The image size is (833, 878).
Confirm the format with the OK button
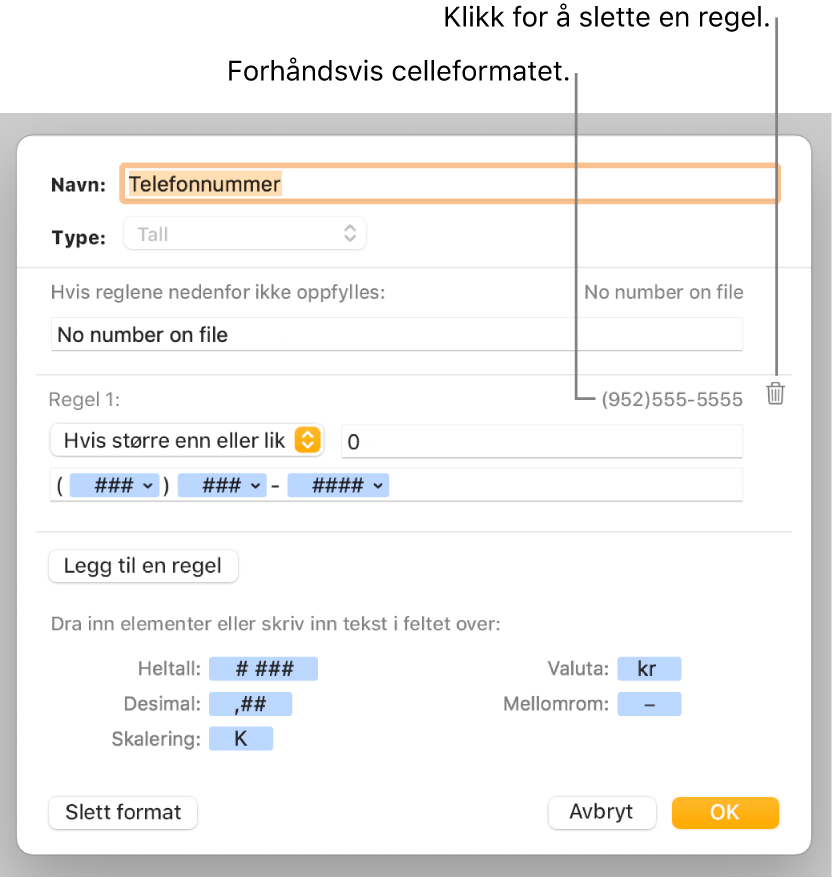725,813
